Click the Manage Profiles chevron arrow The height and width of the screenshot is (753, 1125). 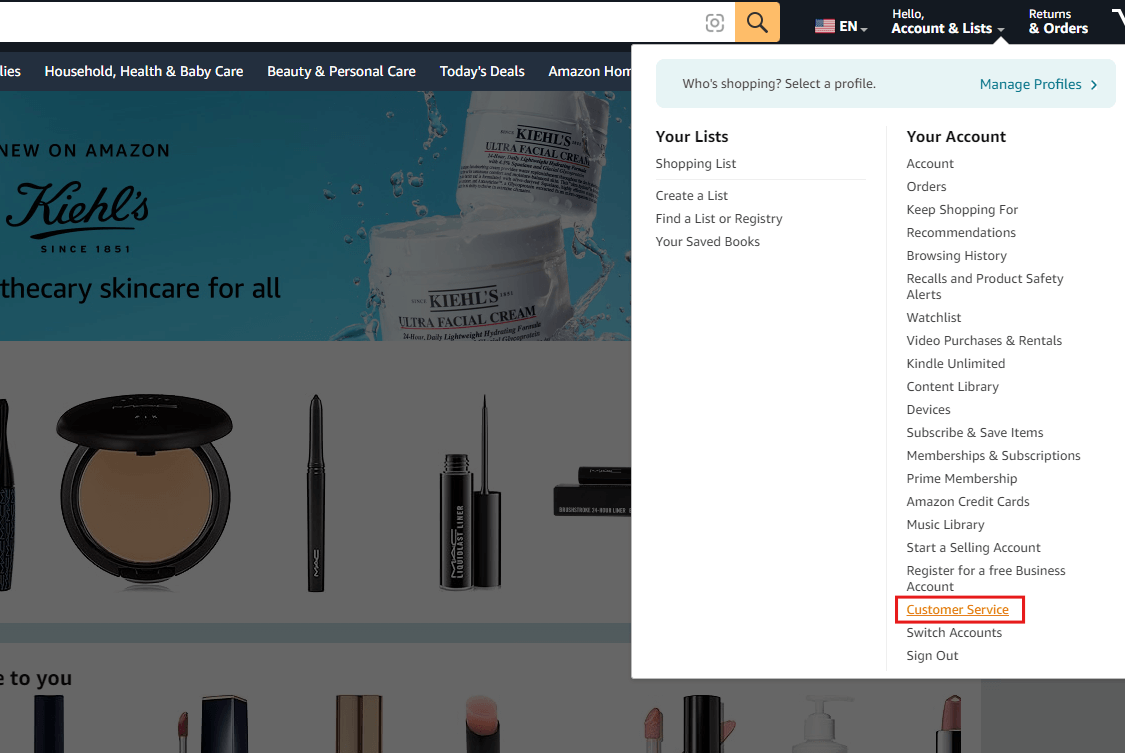pyautogui.click(x=1094, y=85)
